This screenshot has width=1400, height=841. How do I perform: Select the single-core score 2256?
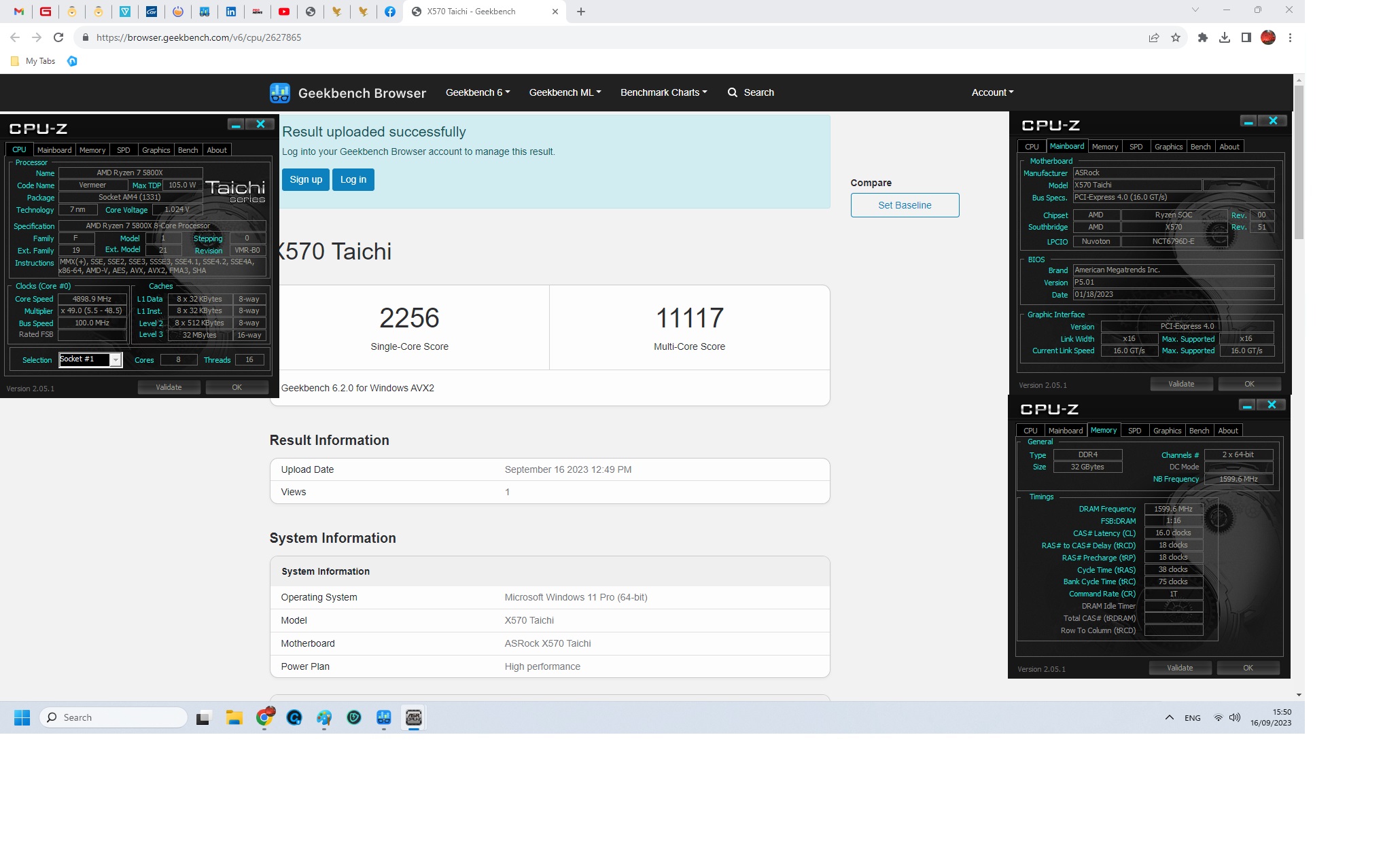point(409,318)
